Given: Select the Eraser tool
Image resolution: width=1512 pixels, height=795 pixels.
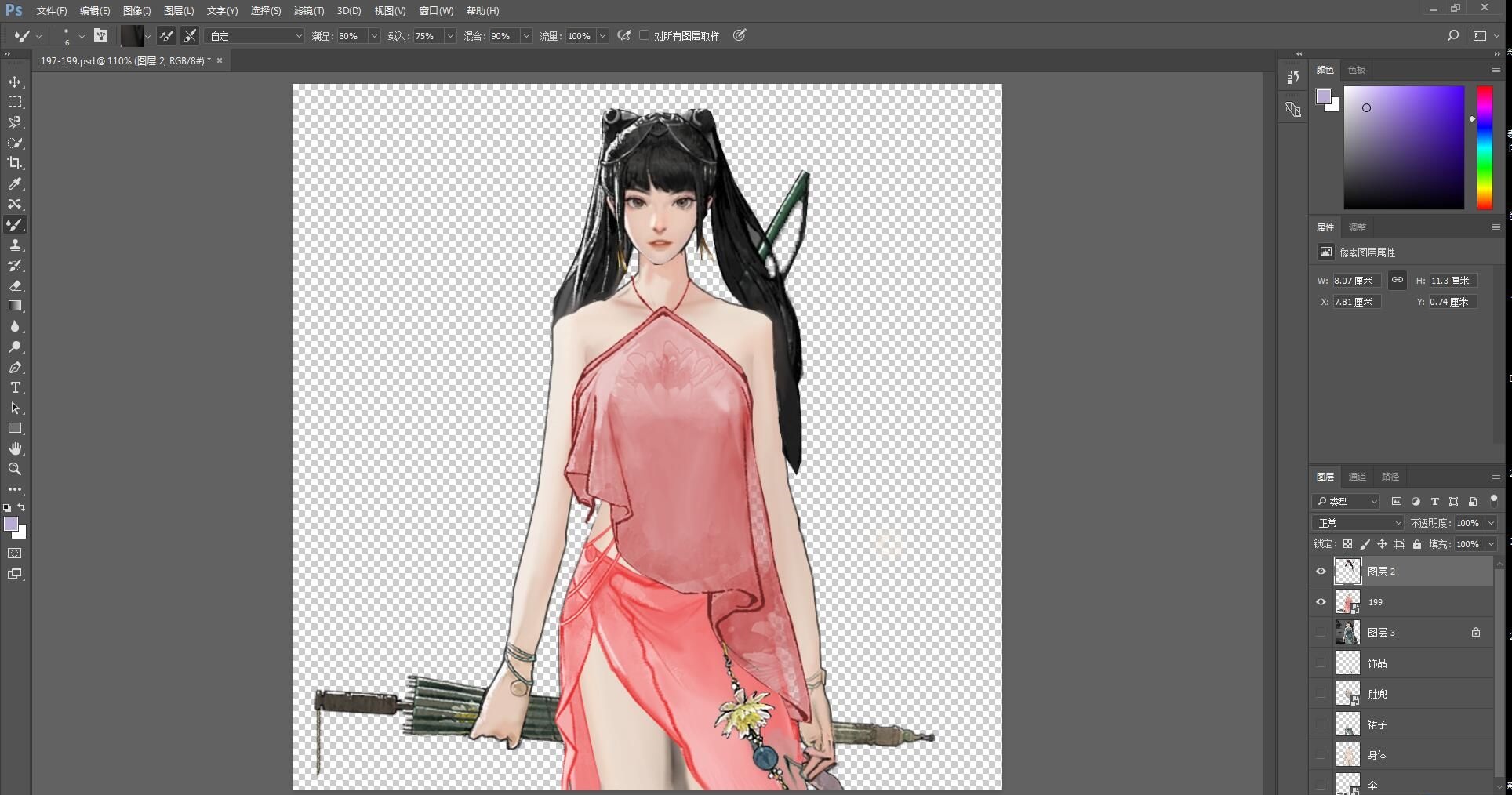Looking at the screenshot, I should pyautogui.click(x=15, y=285).
